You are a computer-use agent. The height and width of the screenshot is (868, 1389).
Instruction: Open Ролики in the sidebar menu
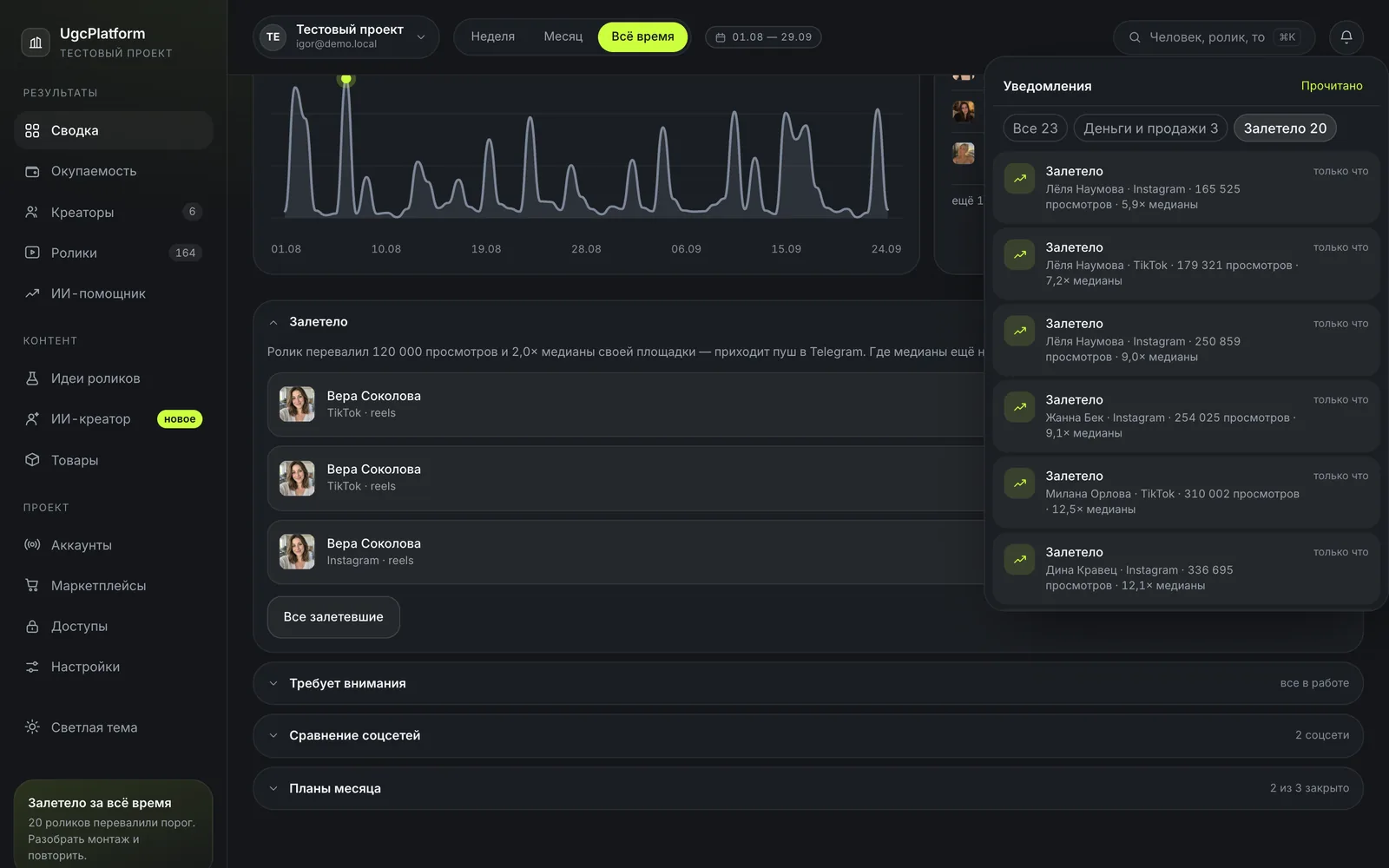[x=113, y=253]
